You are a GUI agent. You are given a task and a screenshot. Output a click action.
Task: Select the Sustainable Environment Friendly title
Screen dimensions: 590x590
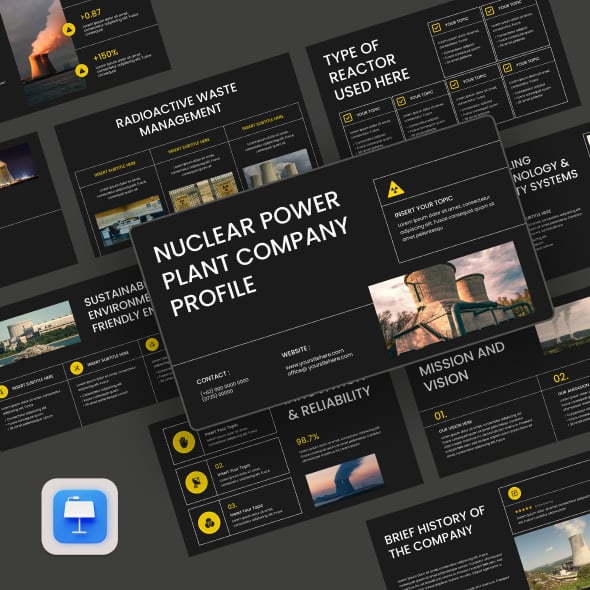coord(119,308)
